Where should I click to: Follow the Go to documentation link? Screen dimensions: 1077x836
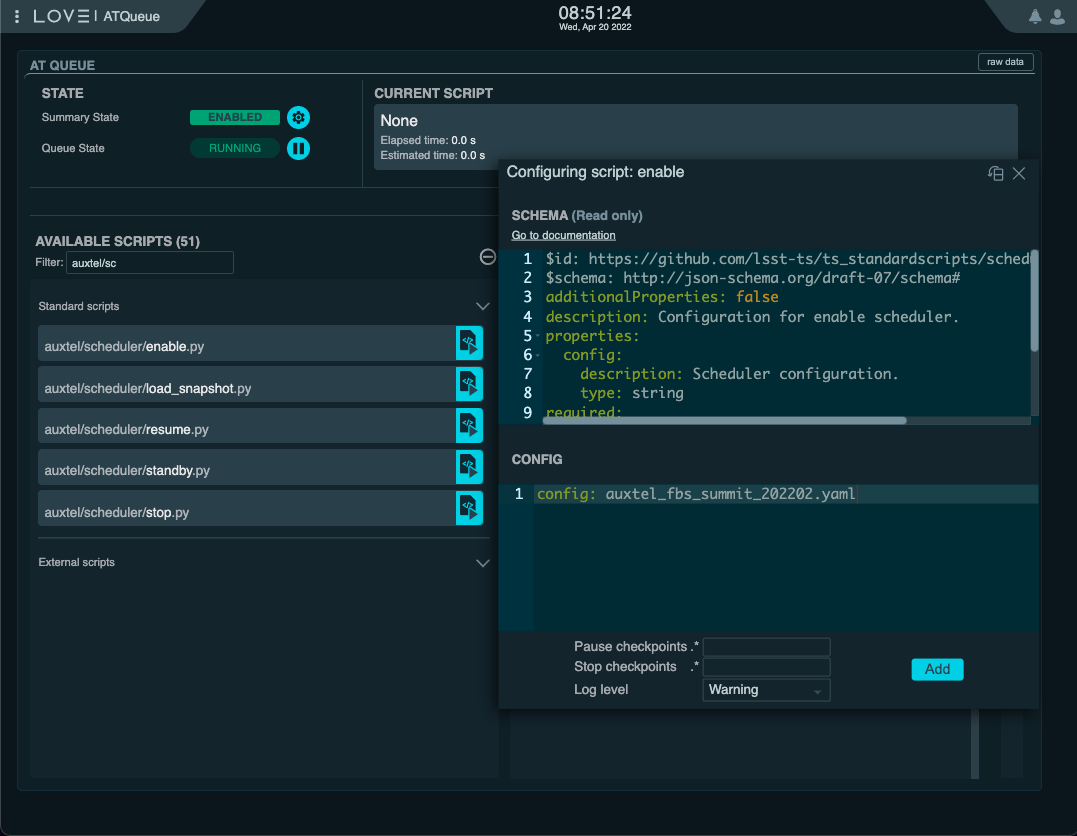tap(563, 234)
